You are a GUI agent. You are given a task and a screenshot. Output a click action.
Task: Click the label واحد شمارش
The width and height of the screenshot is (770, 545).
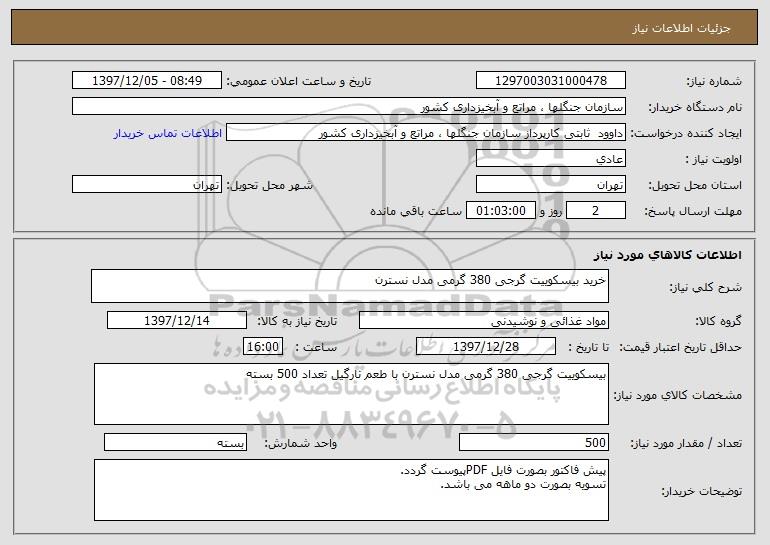pos(301,443)
